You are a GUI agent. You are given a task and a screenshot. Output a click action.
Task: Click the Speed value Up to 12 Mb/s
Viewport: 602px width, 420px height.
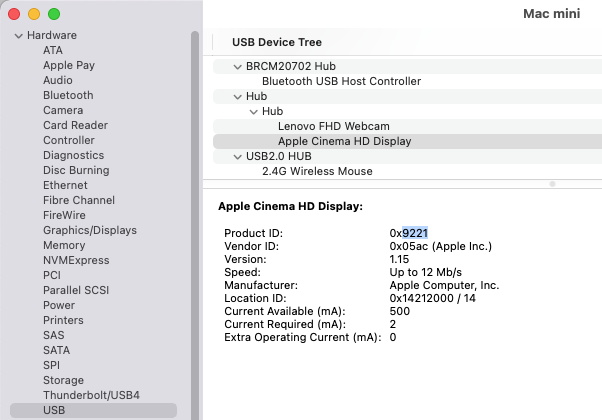(x=425, y=272)
